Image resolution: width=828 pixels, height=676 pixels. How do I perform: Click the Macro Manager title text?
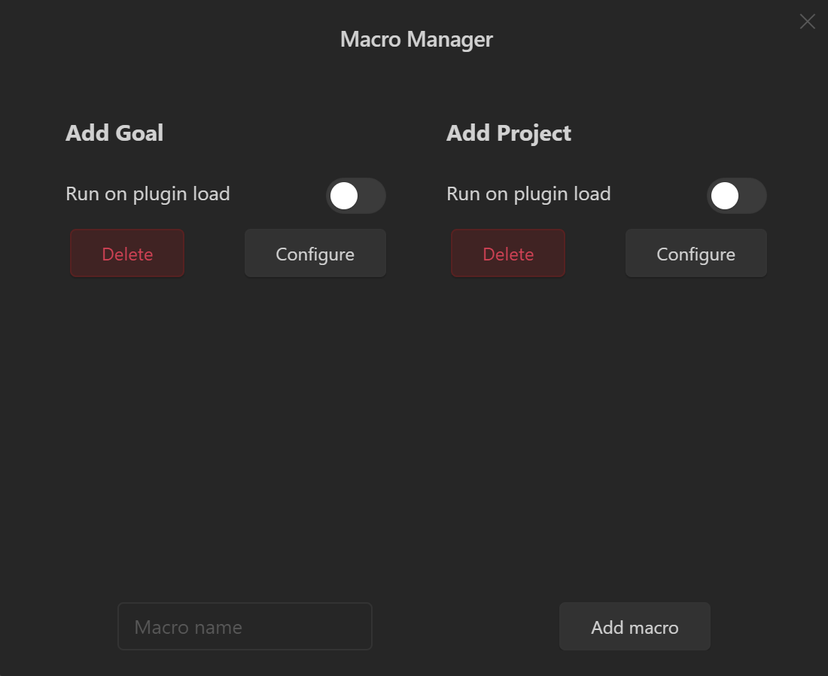click(x=416, y=40)
